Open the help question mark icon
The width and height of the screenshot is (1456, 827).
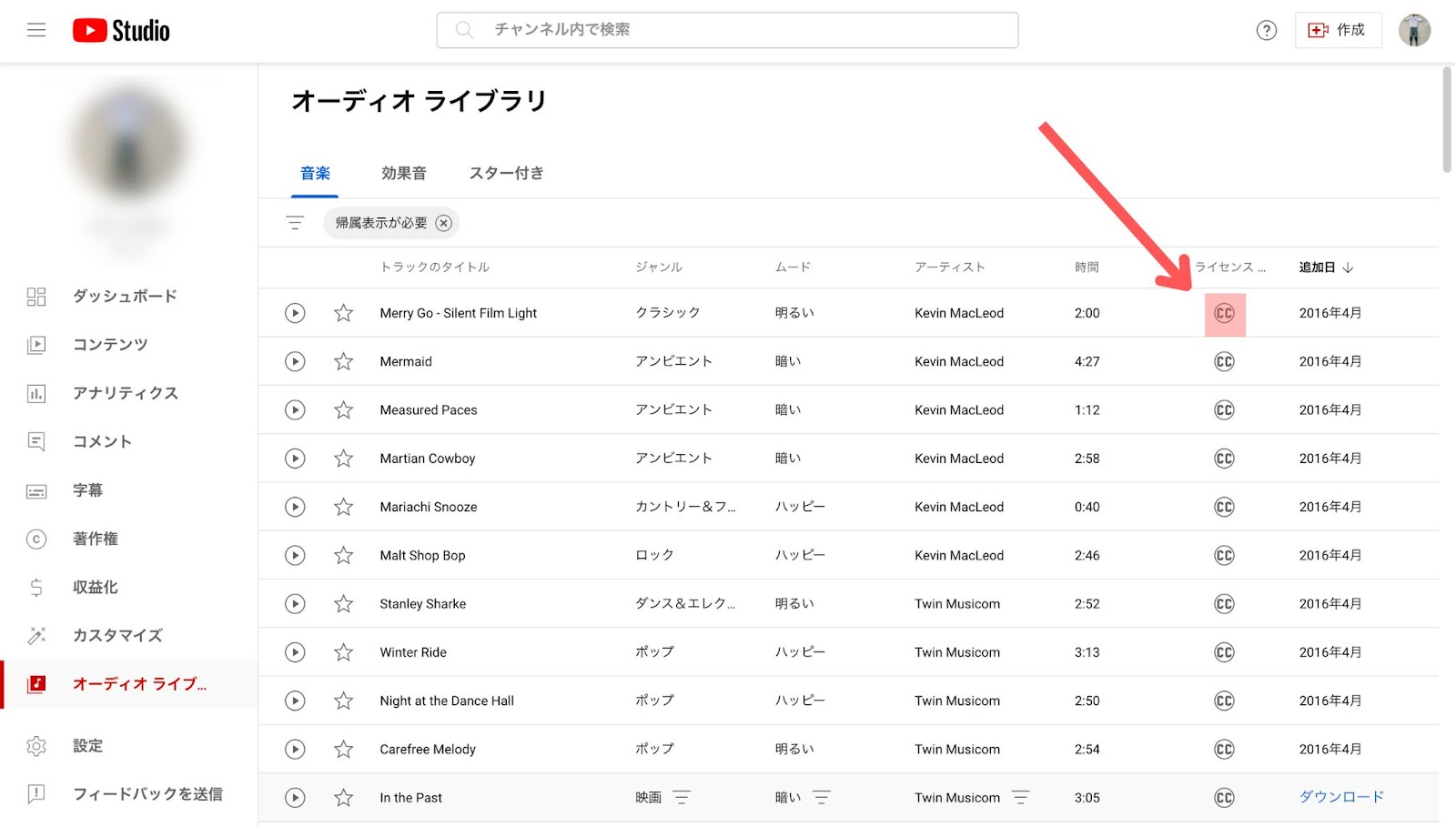[x=1266, y=30]
